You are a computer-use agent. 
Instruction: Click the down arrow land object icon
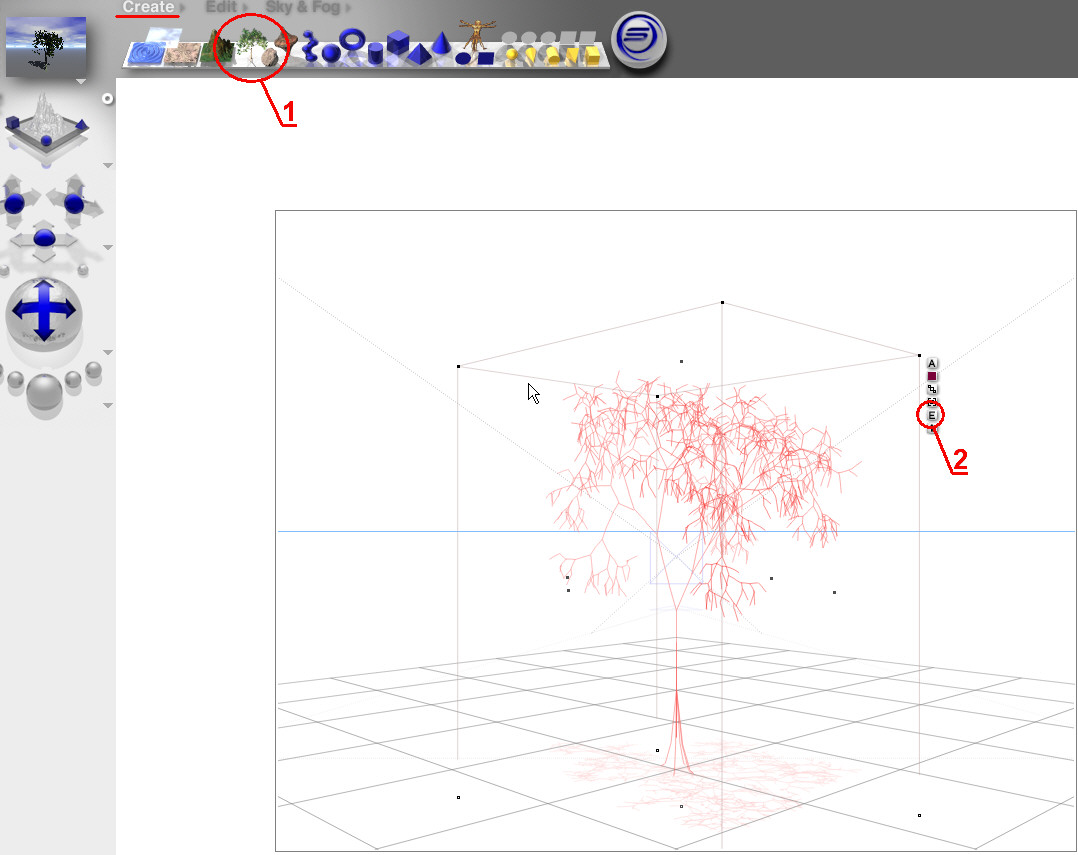[932, 428]
